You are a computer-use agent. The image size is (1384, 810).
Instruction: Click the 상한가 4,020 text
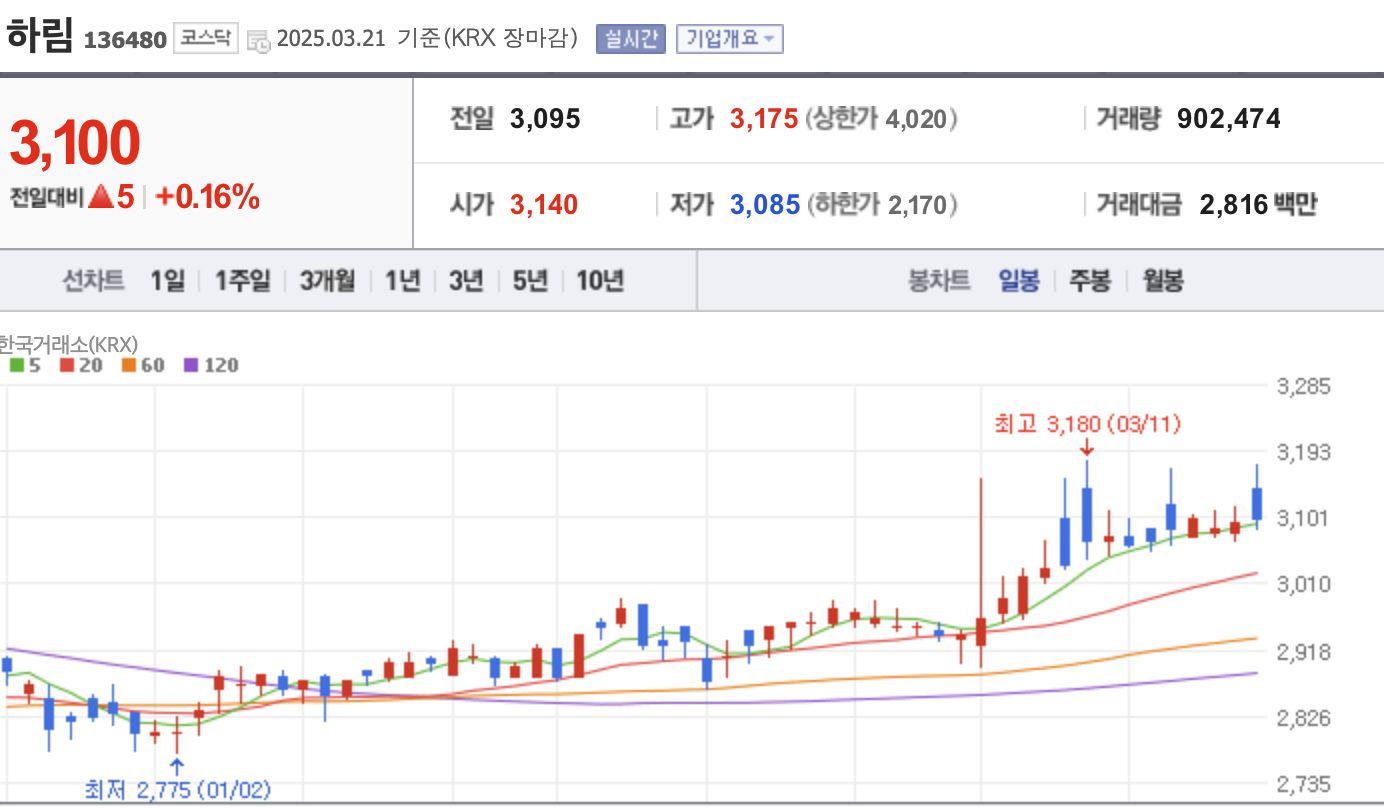[881, 119]
